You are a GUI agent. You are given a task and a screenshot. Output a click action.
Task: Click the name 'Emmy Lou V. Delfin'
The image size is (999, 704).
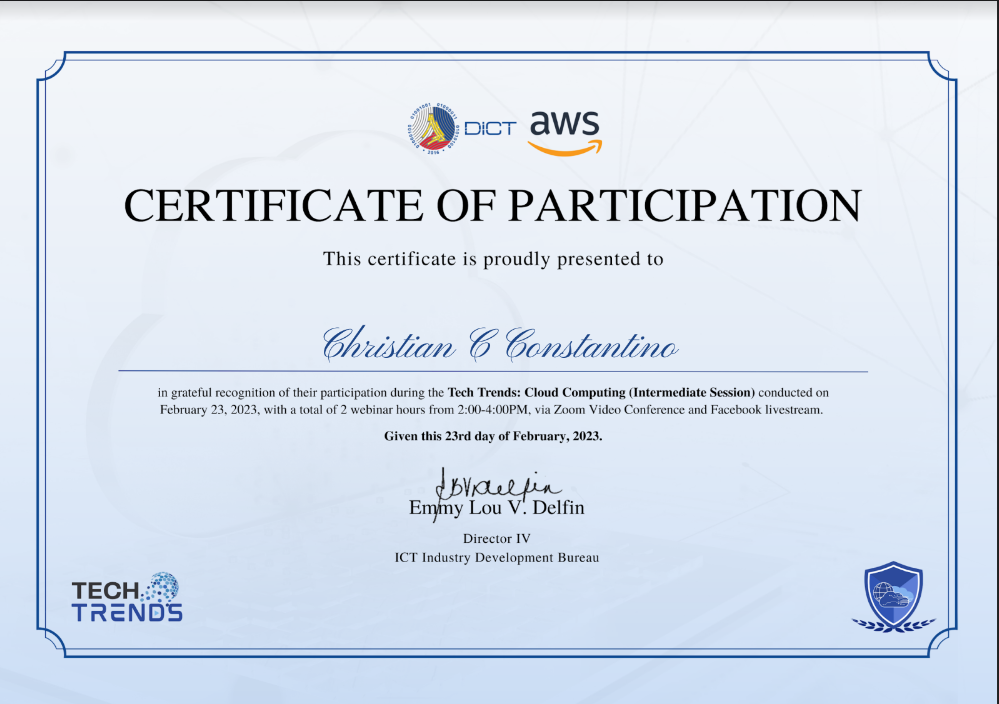point(496,508)
